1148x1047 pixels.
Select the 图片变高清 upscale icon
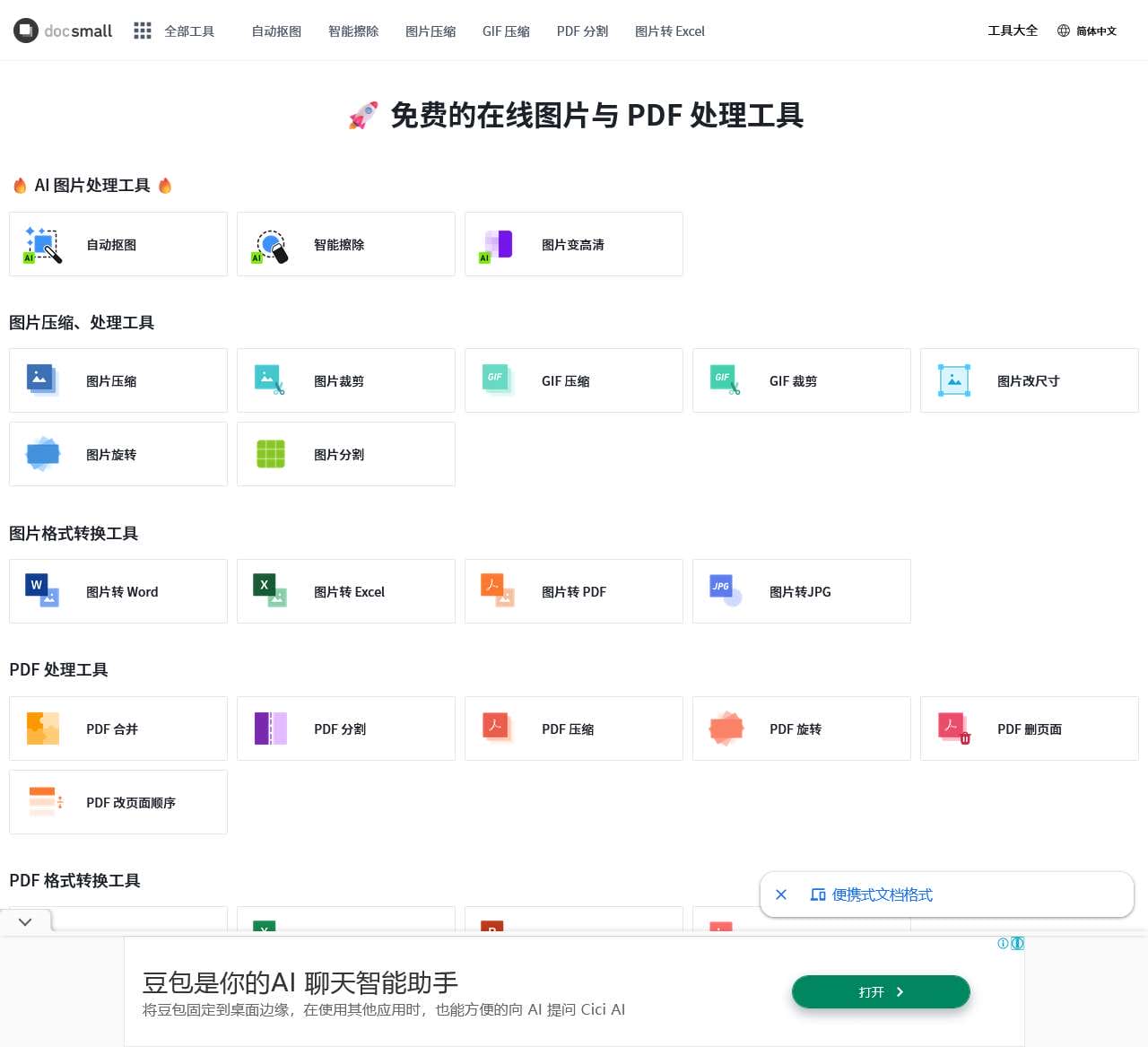click(498, 245)
